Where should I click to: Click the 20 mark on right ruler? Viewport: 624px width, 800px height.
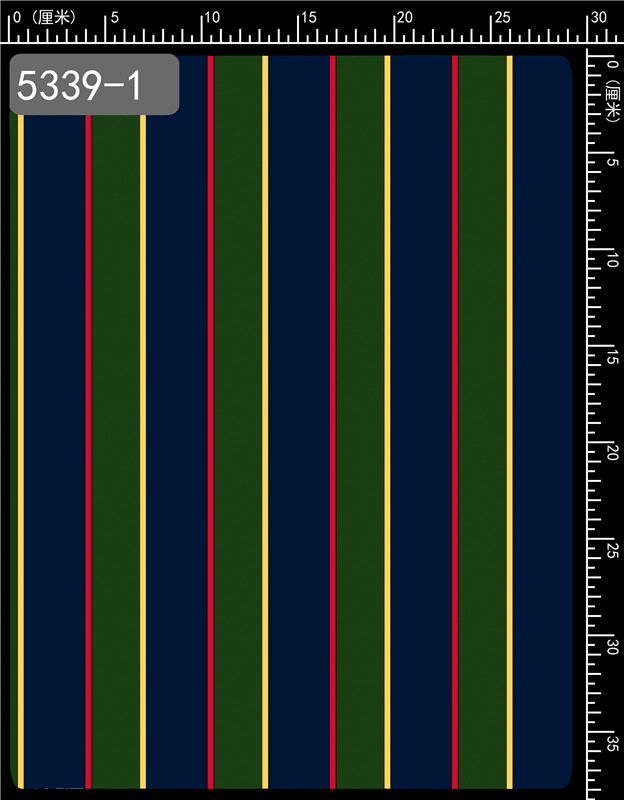612,452
